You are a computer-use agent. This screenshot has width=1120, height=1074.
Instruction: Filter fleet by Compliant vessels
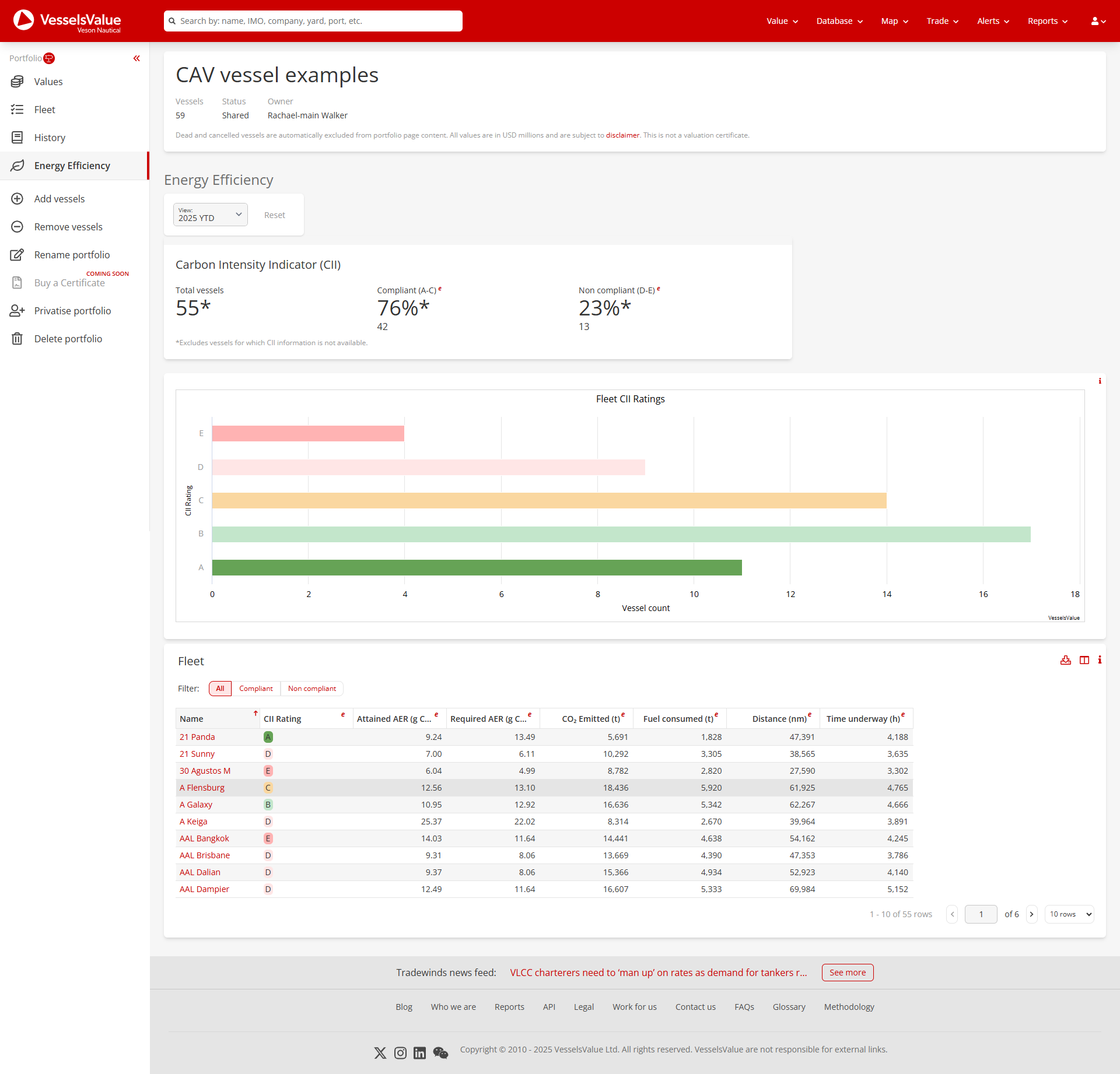click(x=256, y=688)
